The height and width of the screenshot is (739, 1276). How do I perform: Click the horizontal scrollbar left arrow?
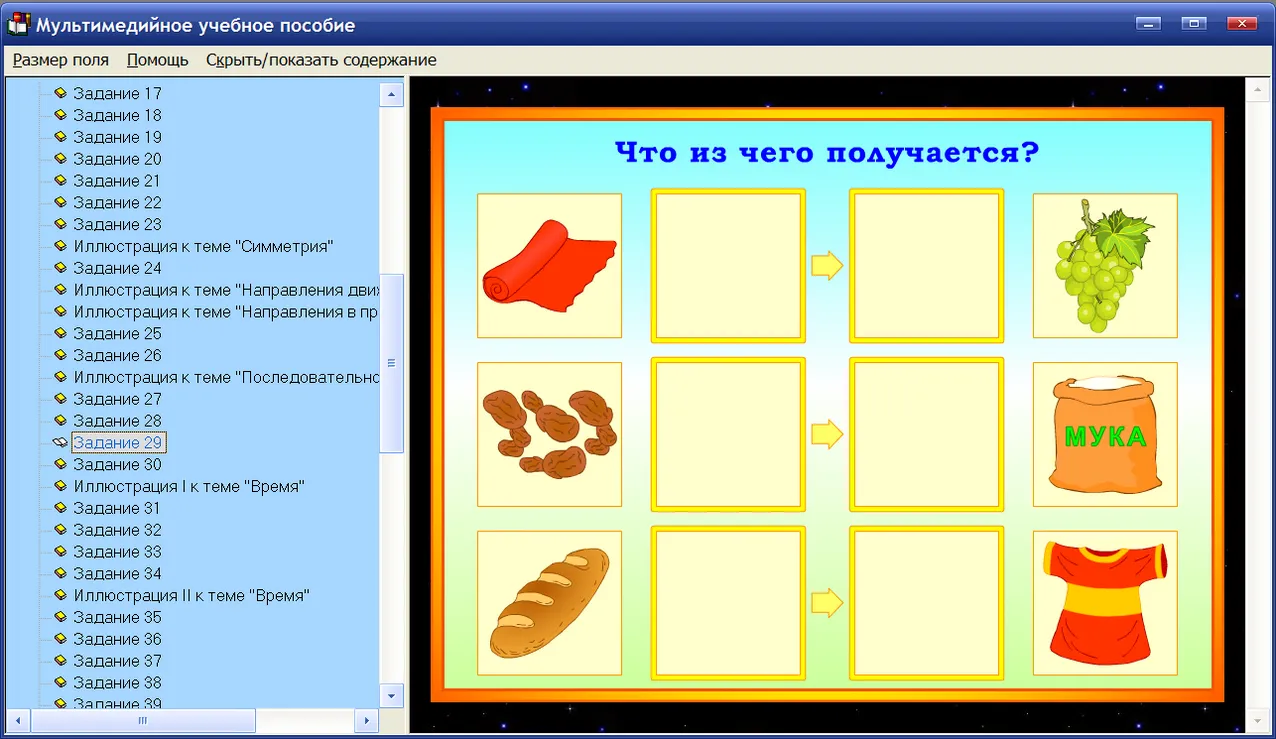coord(18,720)
